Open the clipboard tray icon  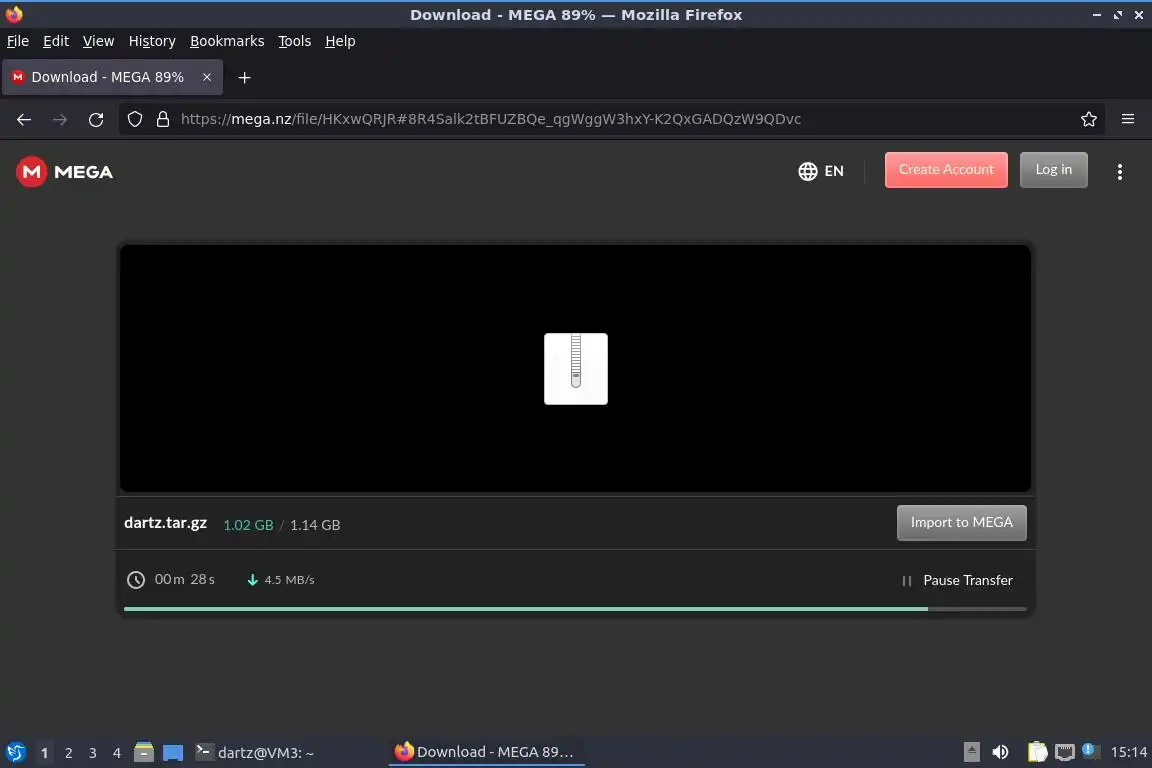coord(1037,752)
